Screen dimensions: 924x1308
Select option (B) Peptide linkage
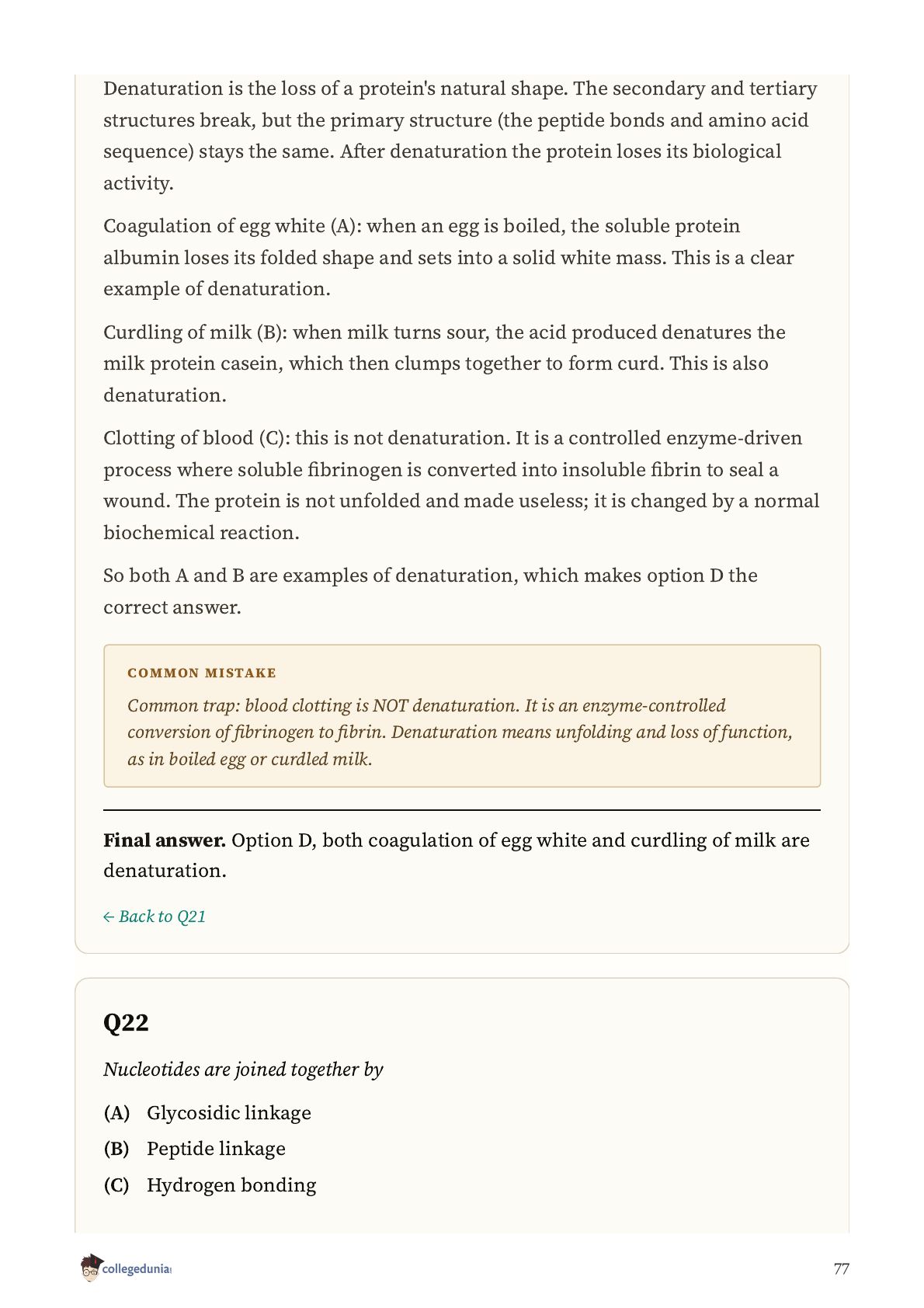[x=195, y=1149]
